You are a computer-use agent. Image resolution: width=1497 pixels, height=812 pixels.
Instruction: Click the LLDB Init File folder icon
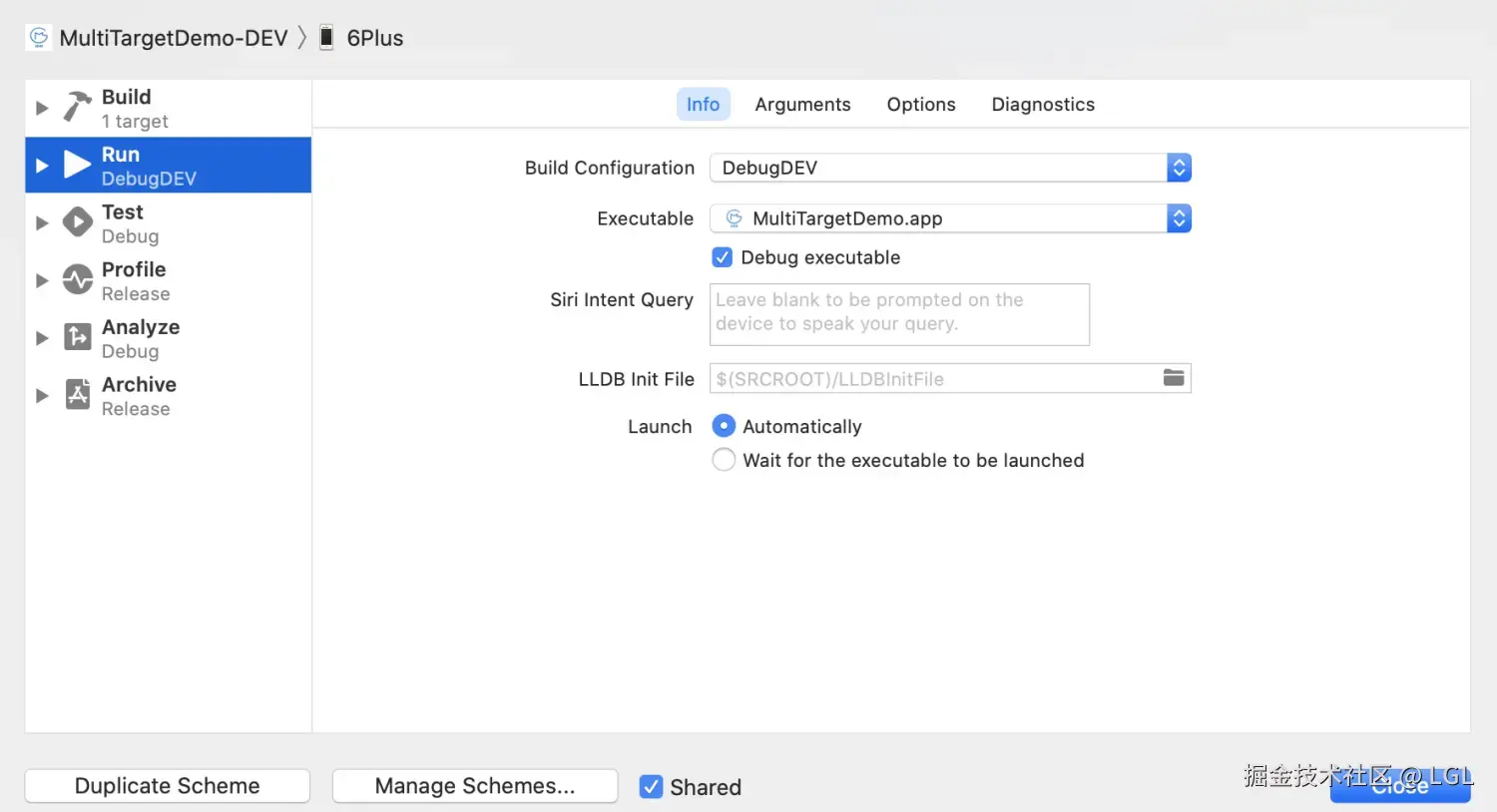[1174, 378]
